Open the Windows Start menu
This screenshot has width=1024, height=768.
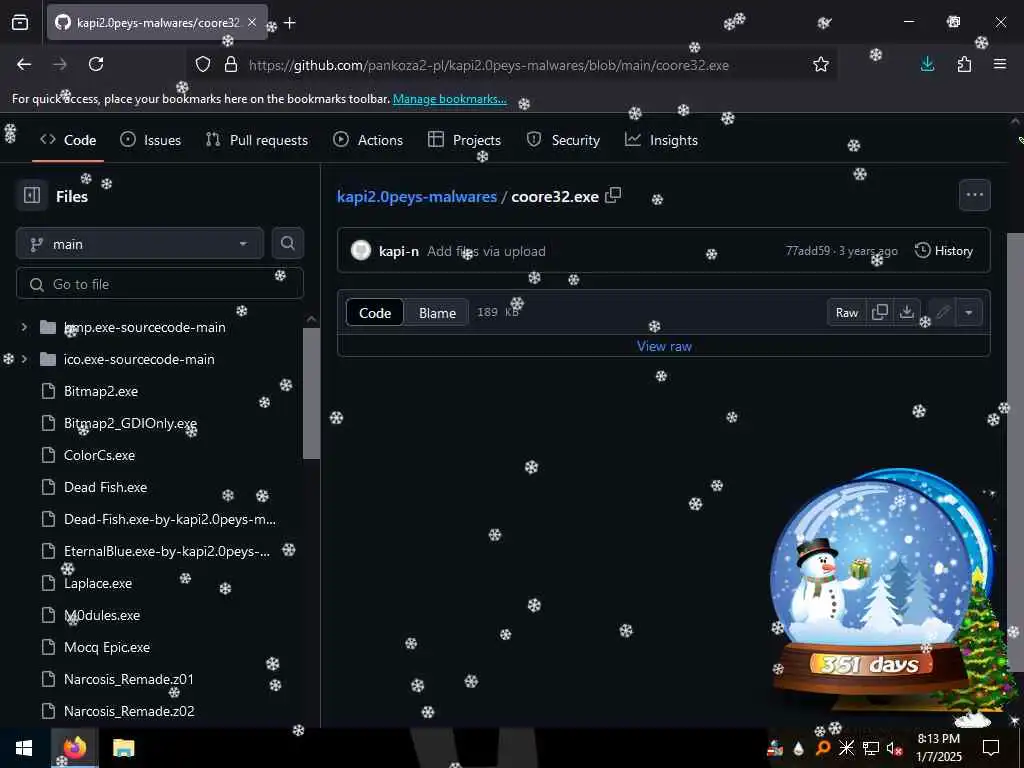(24, 748)
